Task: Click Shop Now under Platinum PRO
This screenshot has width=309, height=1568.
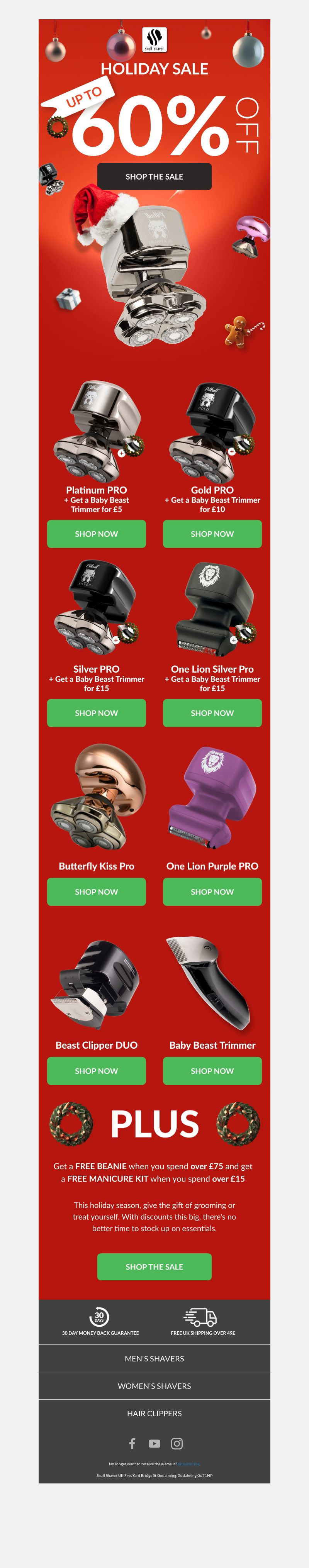Action: tap(96, 534)
